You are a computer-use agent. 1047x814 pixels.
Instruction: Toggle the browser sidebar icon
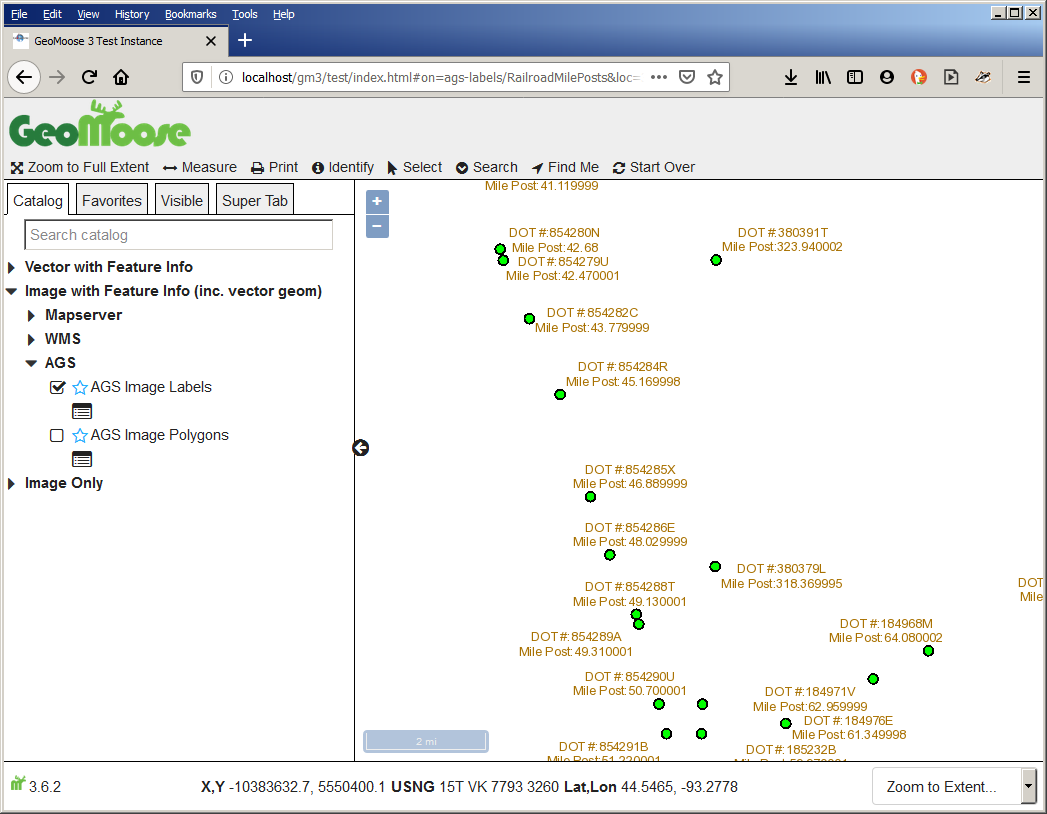pyautogui.click(x=855, y=77)
